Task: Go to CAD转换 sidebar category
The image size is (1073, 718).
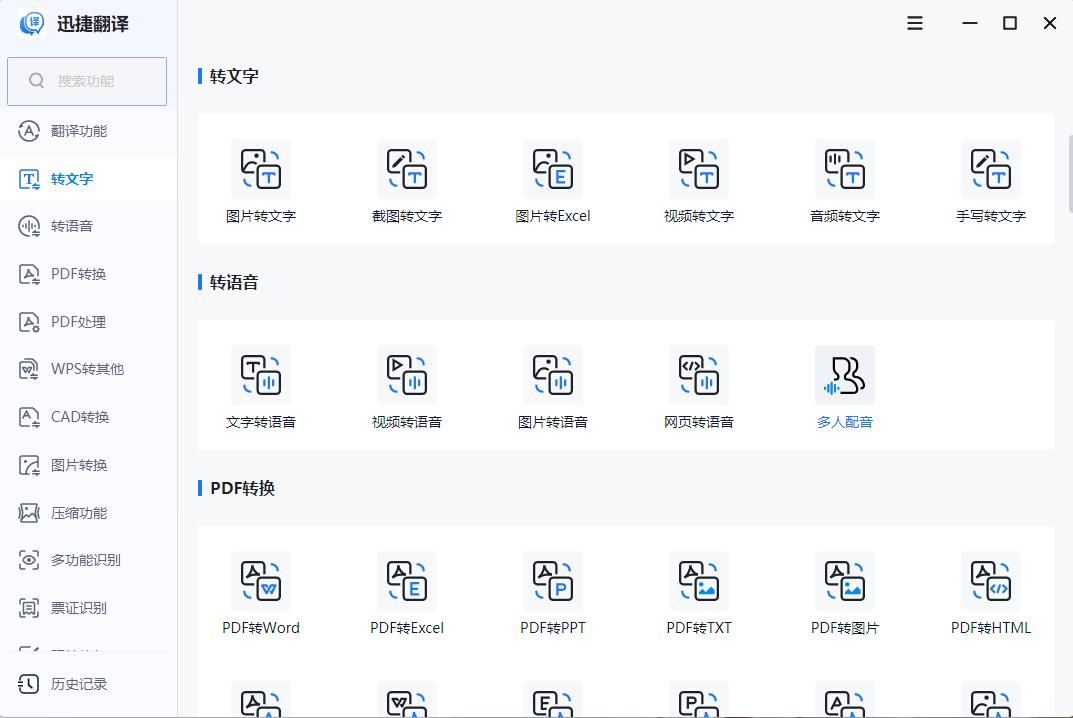Action: pyautogui.click(x=88, y=417)
